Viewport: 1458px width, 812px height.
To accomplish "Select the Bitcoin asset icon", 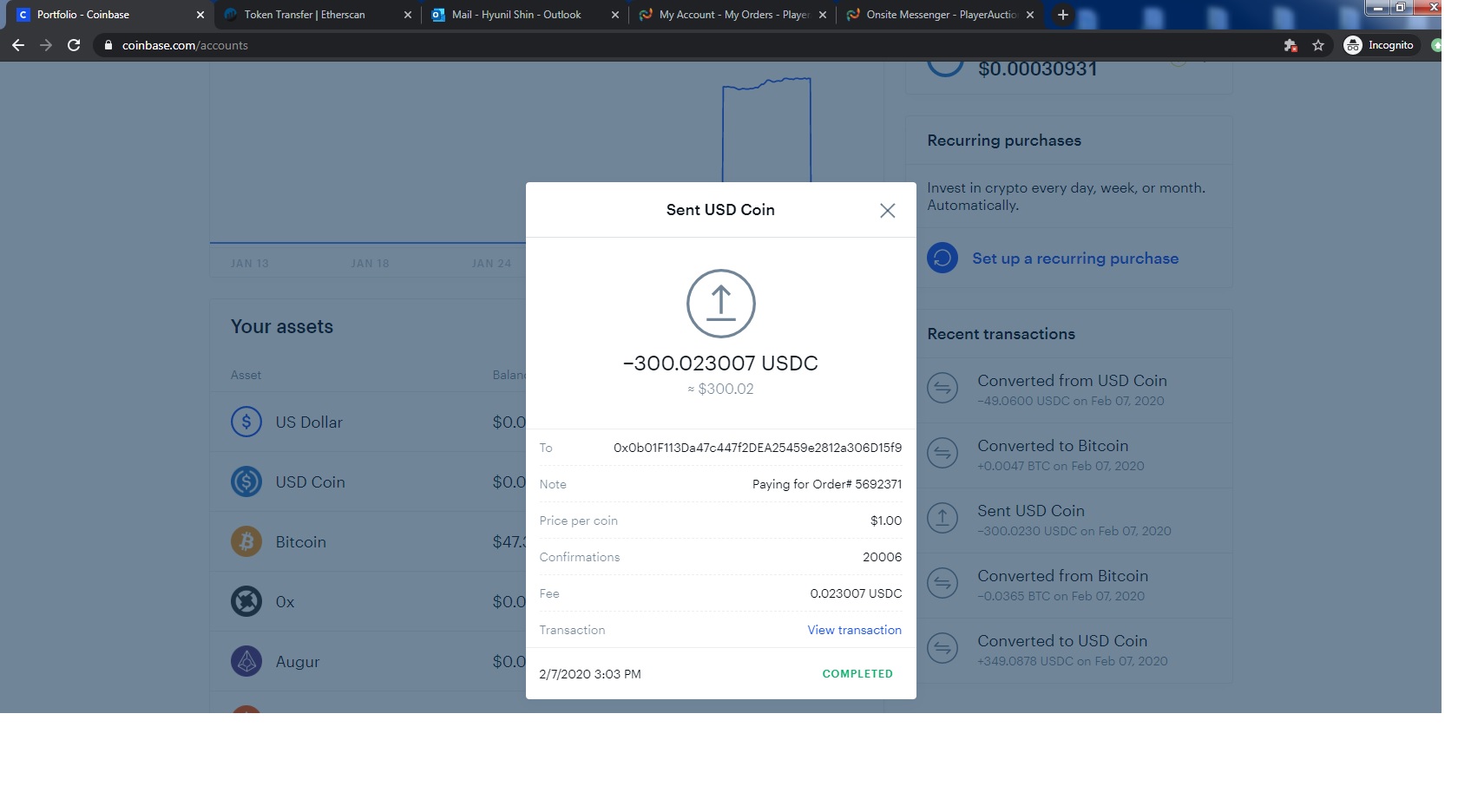I will pyautogui.click(x=246, y=541).
